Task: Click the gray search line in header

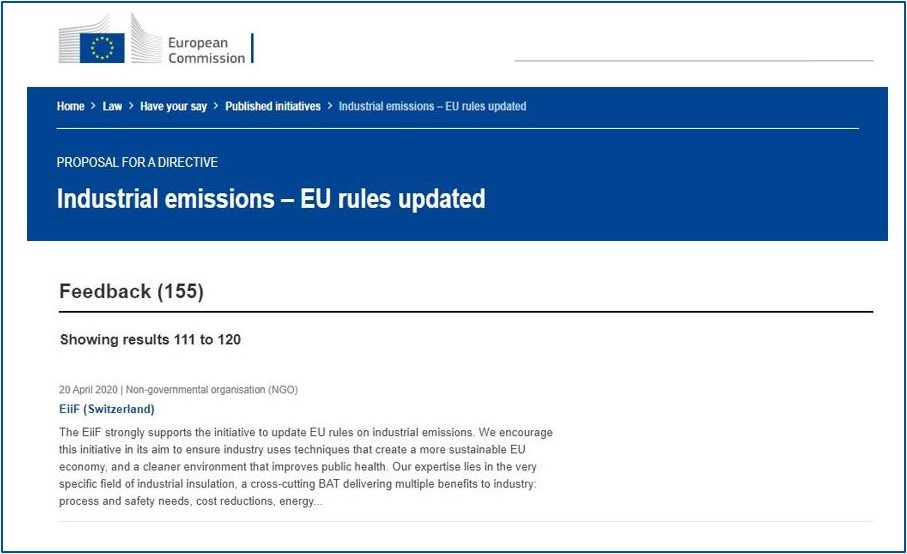Action: (694, 60)
